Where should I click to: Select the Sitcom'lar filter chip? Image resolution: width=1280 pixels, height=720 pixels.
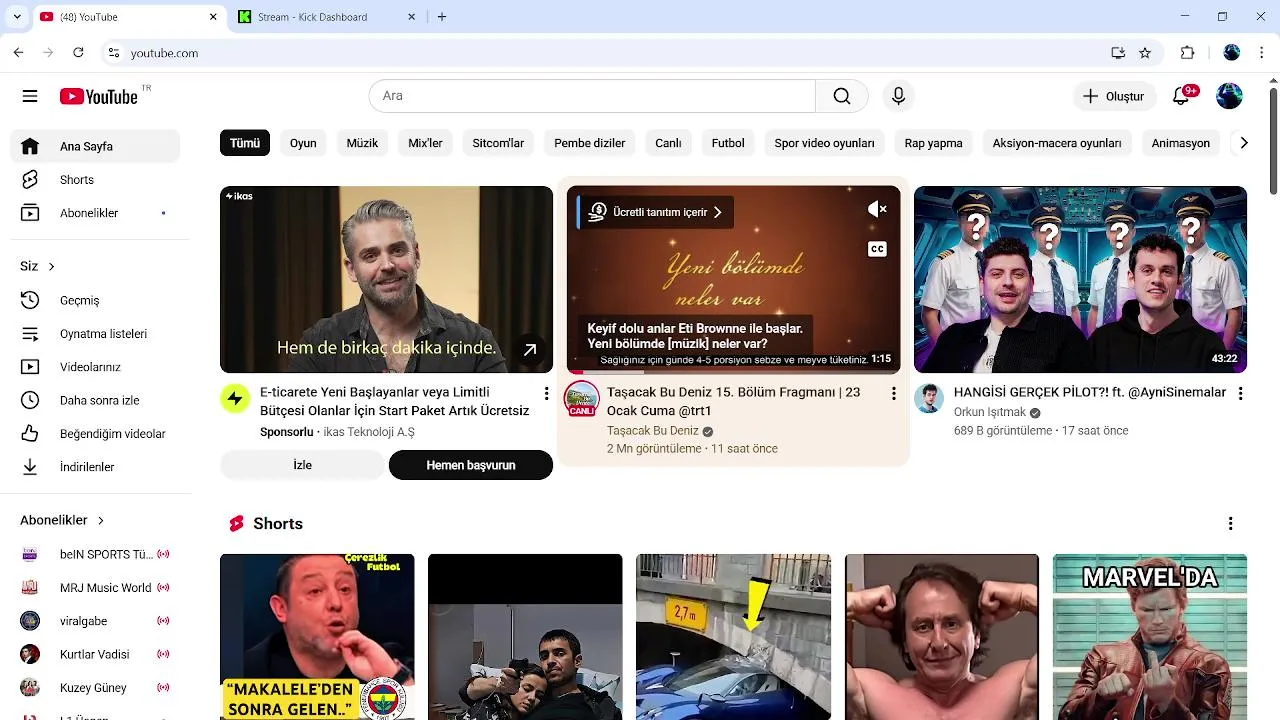click(498, 143)
